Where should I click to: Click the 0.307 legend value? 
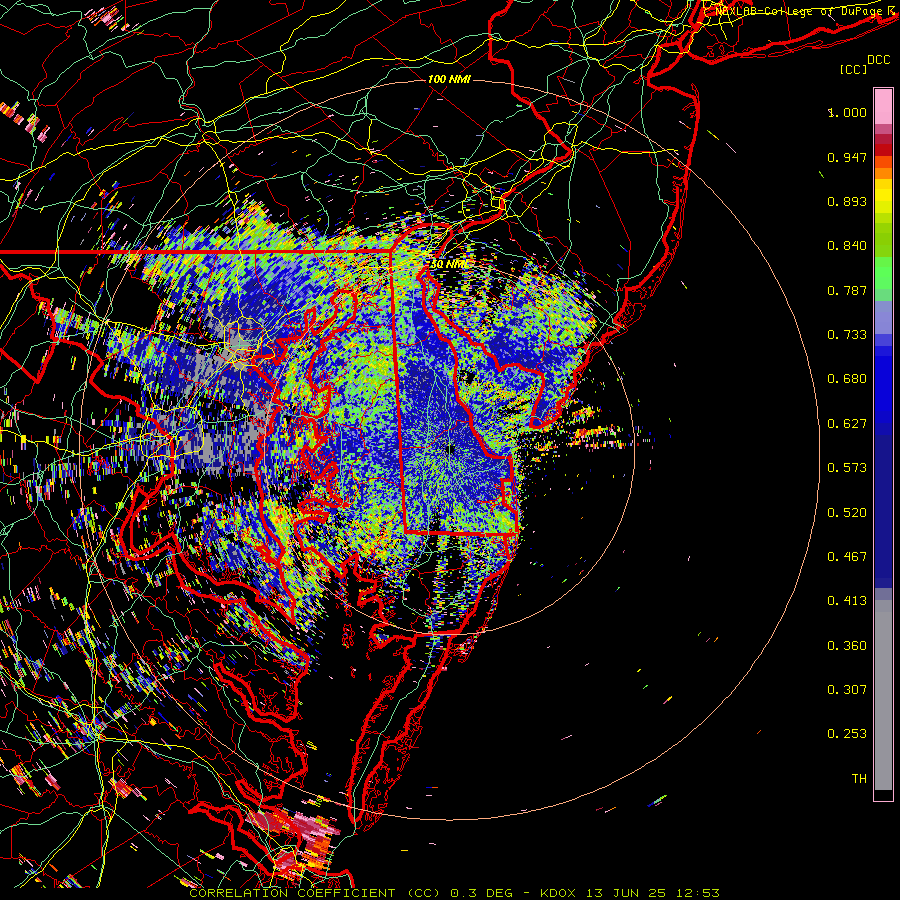pyautogui.click(x=847, y=690)
